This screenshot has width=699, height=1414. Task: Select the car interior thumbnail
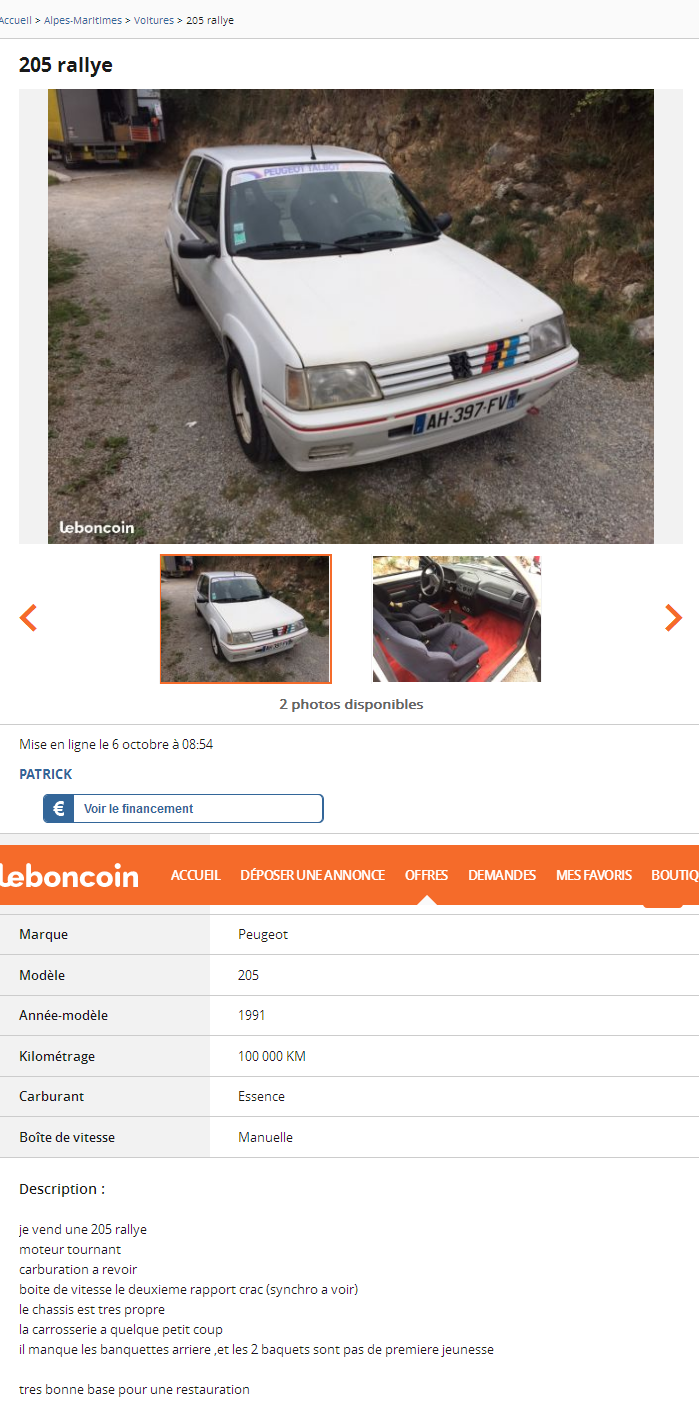coord(457,619)
